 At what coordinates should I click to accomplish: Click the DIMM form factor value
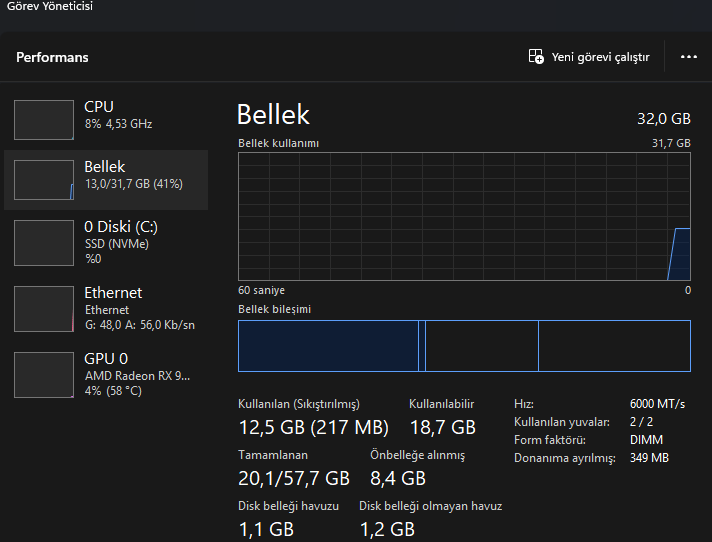(646, 440)
